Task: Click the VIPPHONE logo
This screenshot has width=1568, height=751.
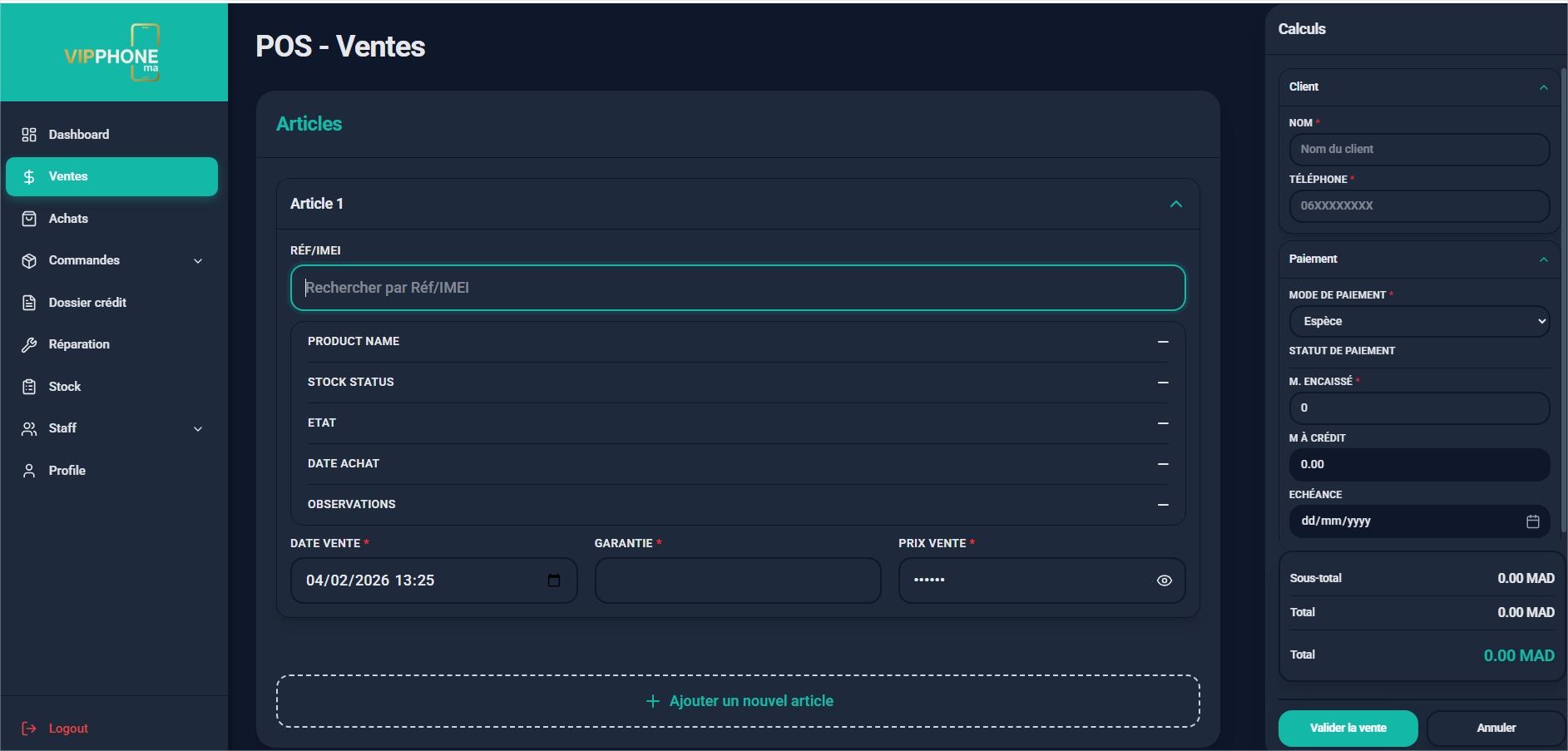Action: [113, 53]
